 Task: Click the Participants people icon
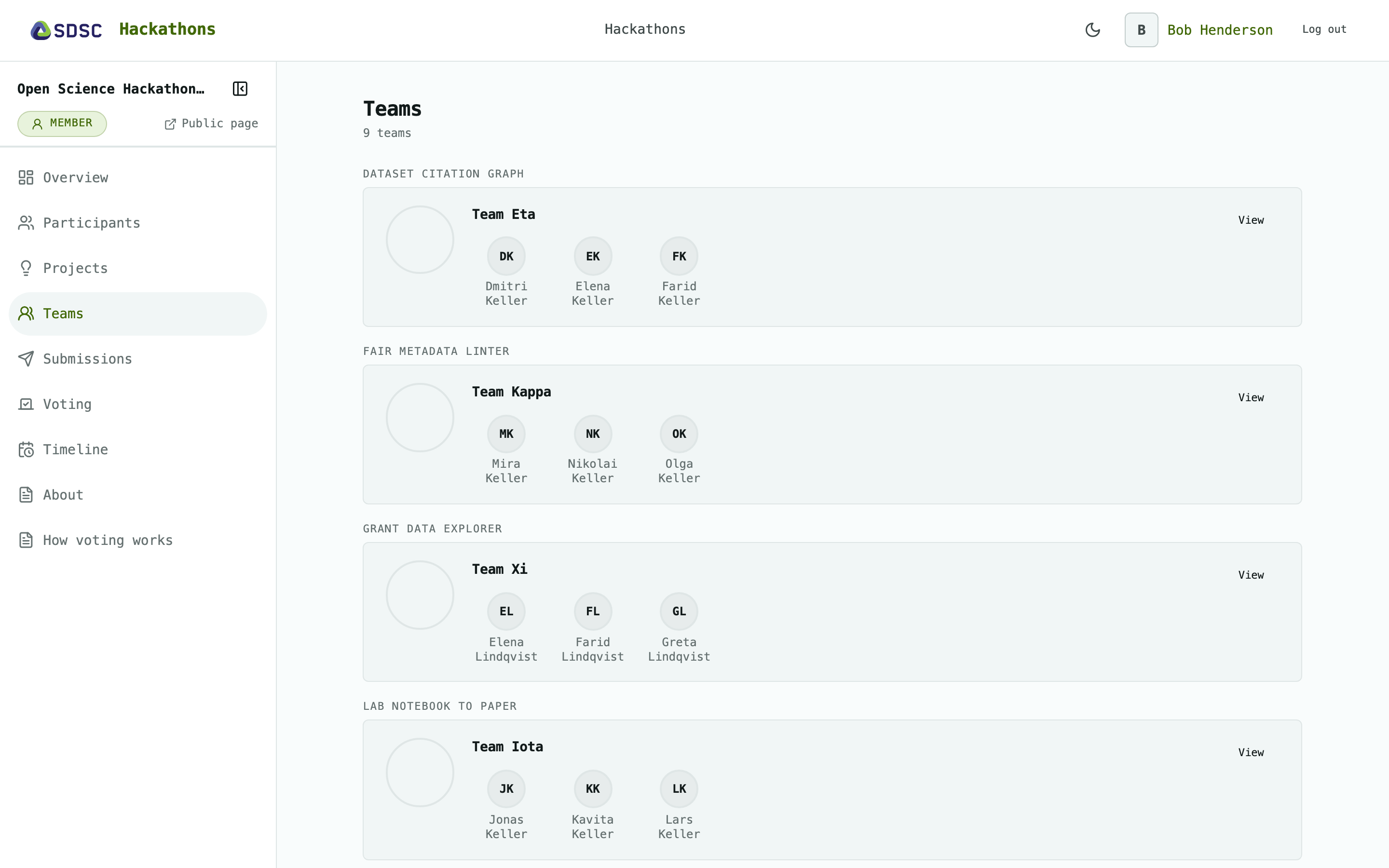pyautogui.click(x=26, y=223)
